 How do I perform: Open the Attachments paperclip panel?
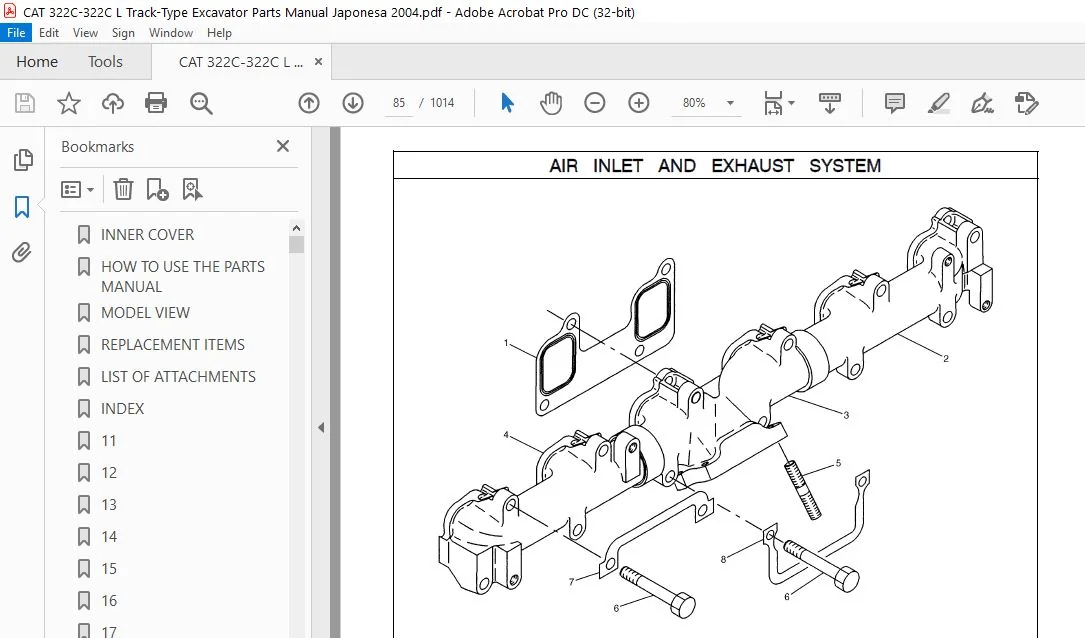coord(22,252)
